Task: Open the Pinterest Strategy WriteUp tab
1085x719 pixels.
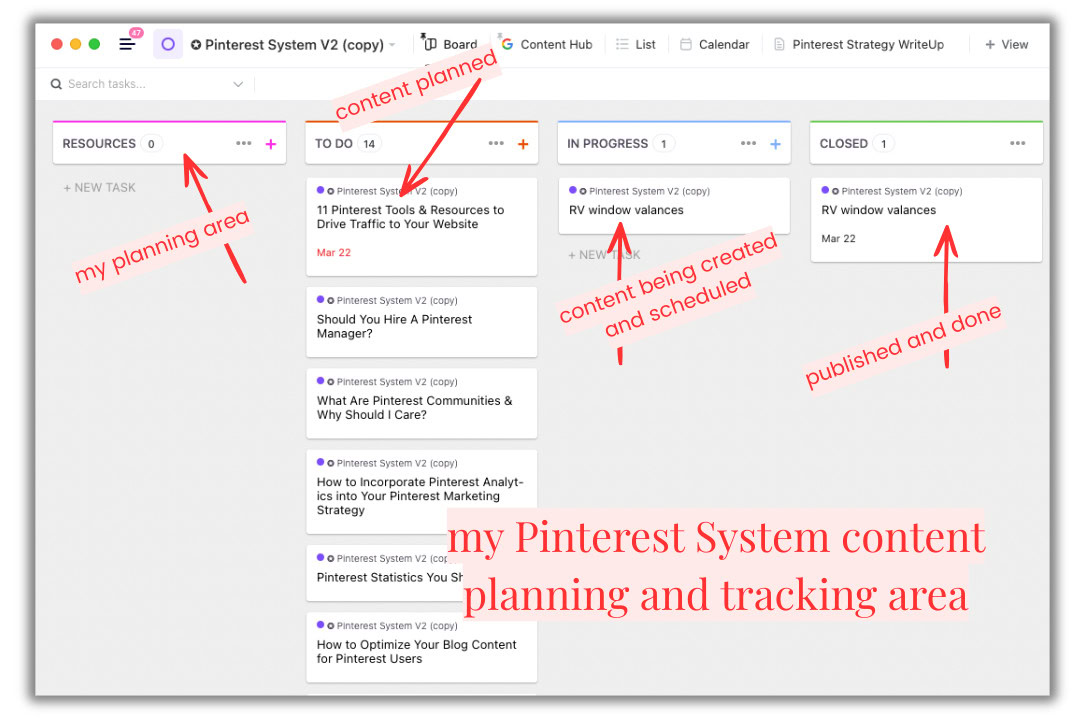Action: (859, 44)
